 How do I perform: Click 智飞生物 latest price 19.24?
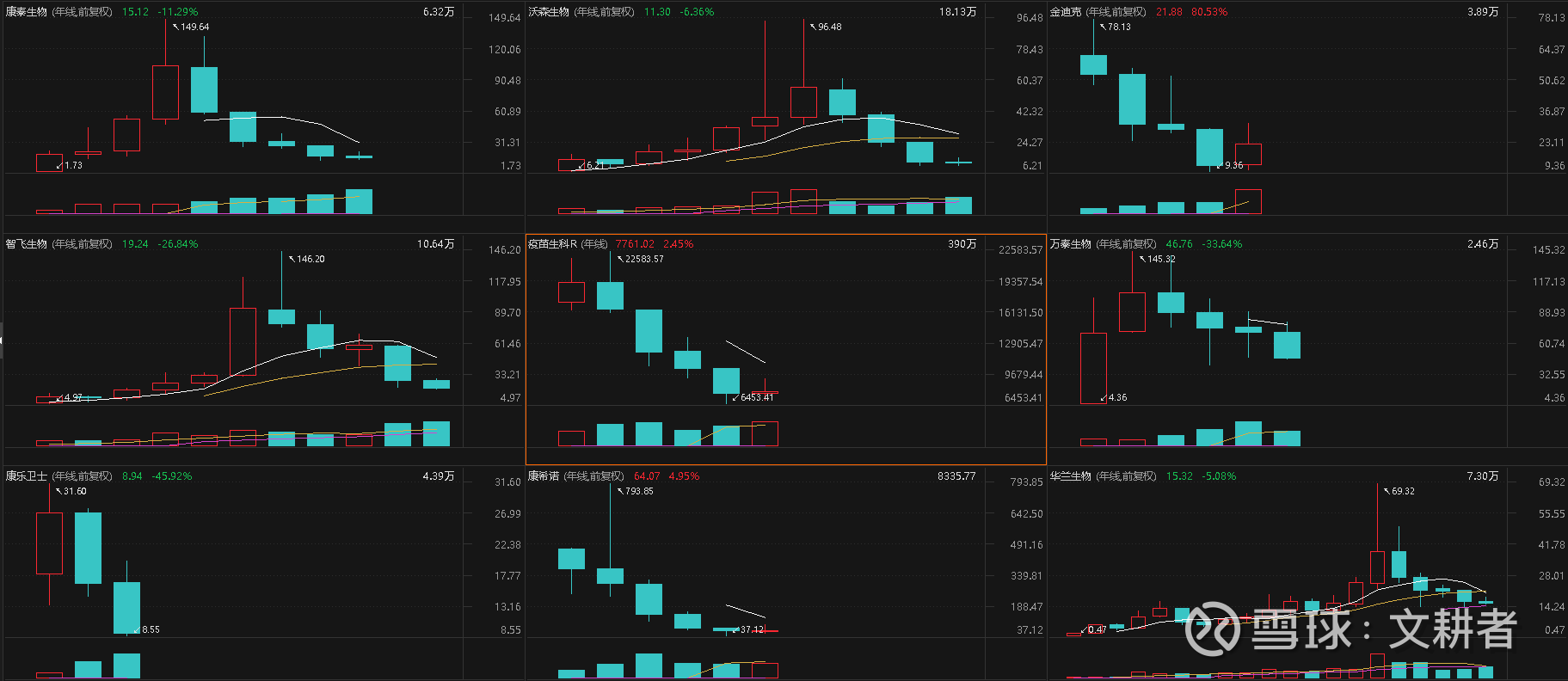[x=135, y=244]
